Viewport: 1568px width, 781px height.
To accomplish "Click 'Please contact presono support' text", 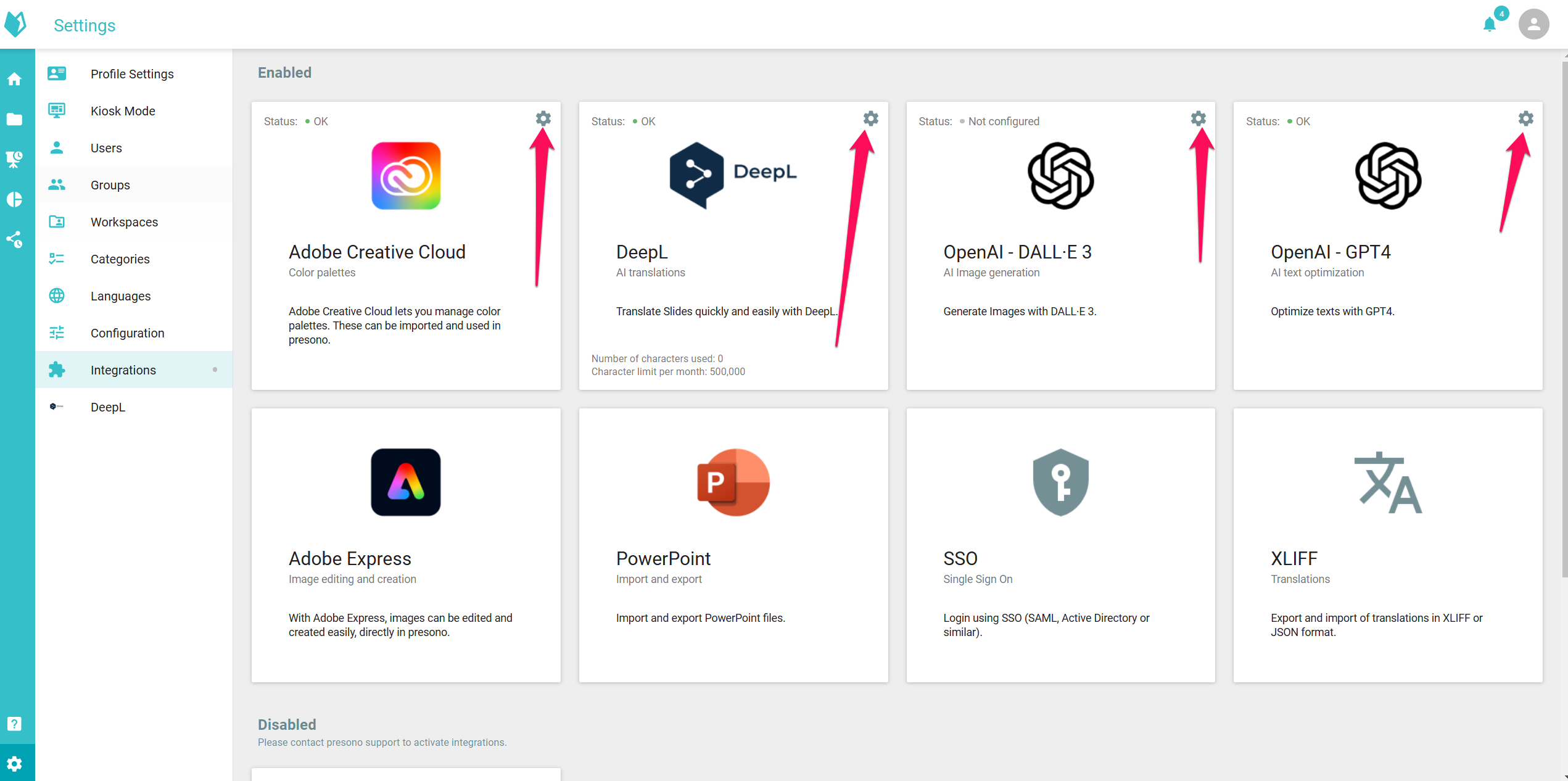I will tap(382, 742).
